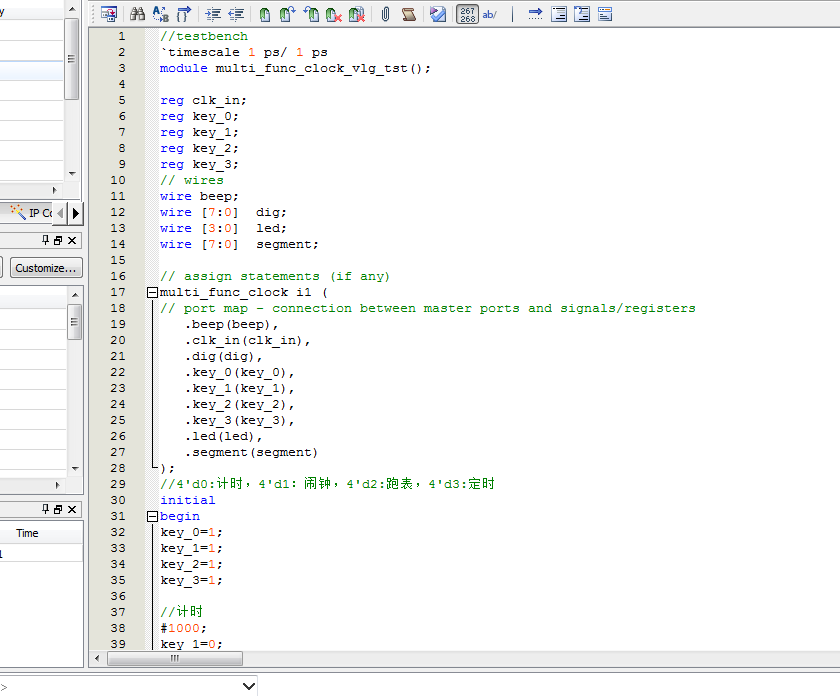Toggle the ab/ whitespace display button

[x=490, y=14]
